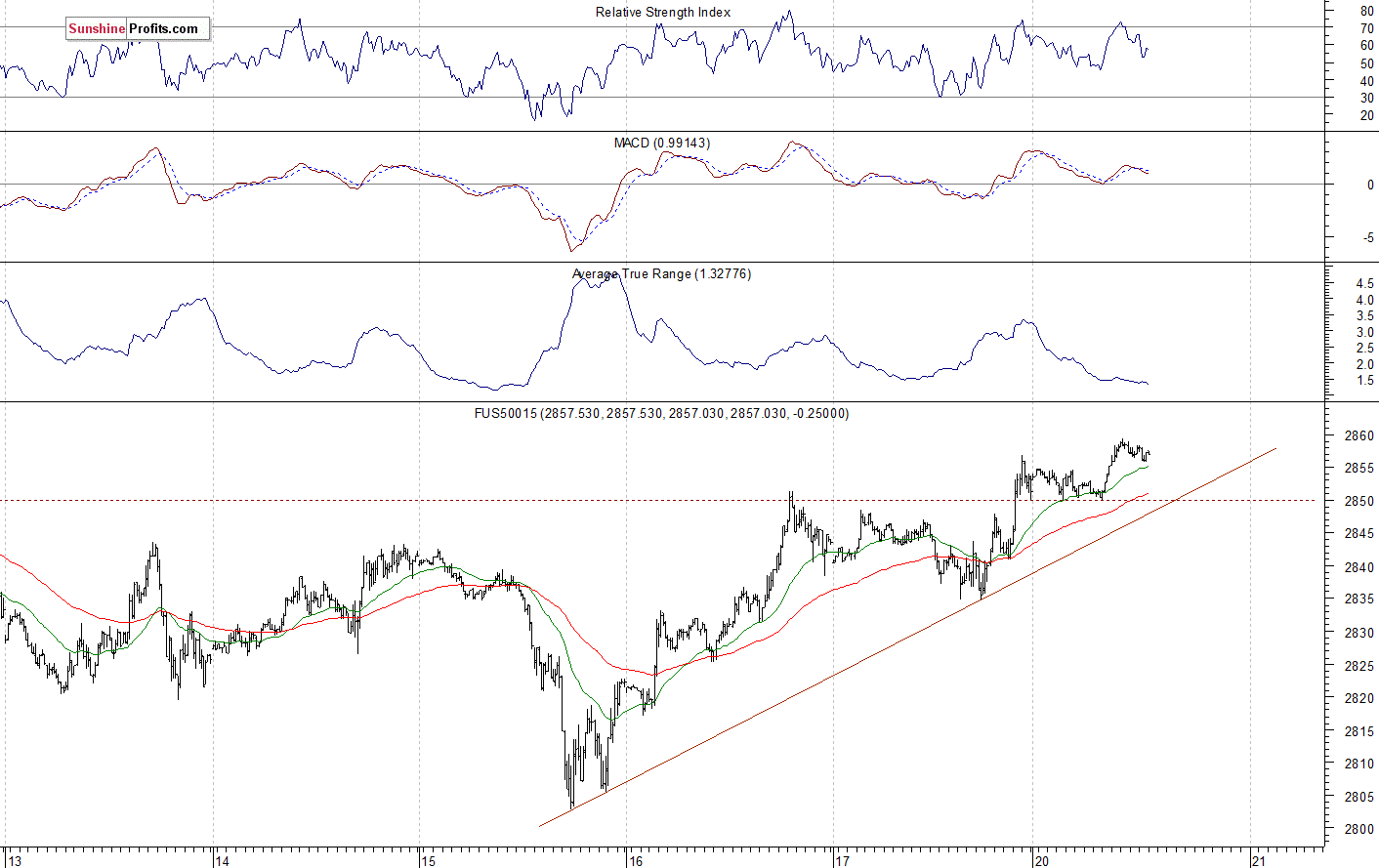Click date label 16 on time axis
Image resolution: width=1379 pixels, height=868 pixels.
636,860
